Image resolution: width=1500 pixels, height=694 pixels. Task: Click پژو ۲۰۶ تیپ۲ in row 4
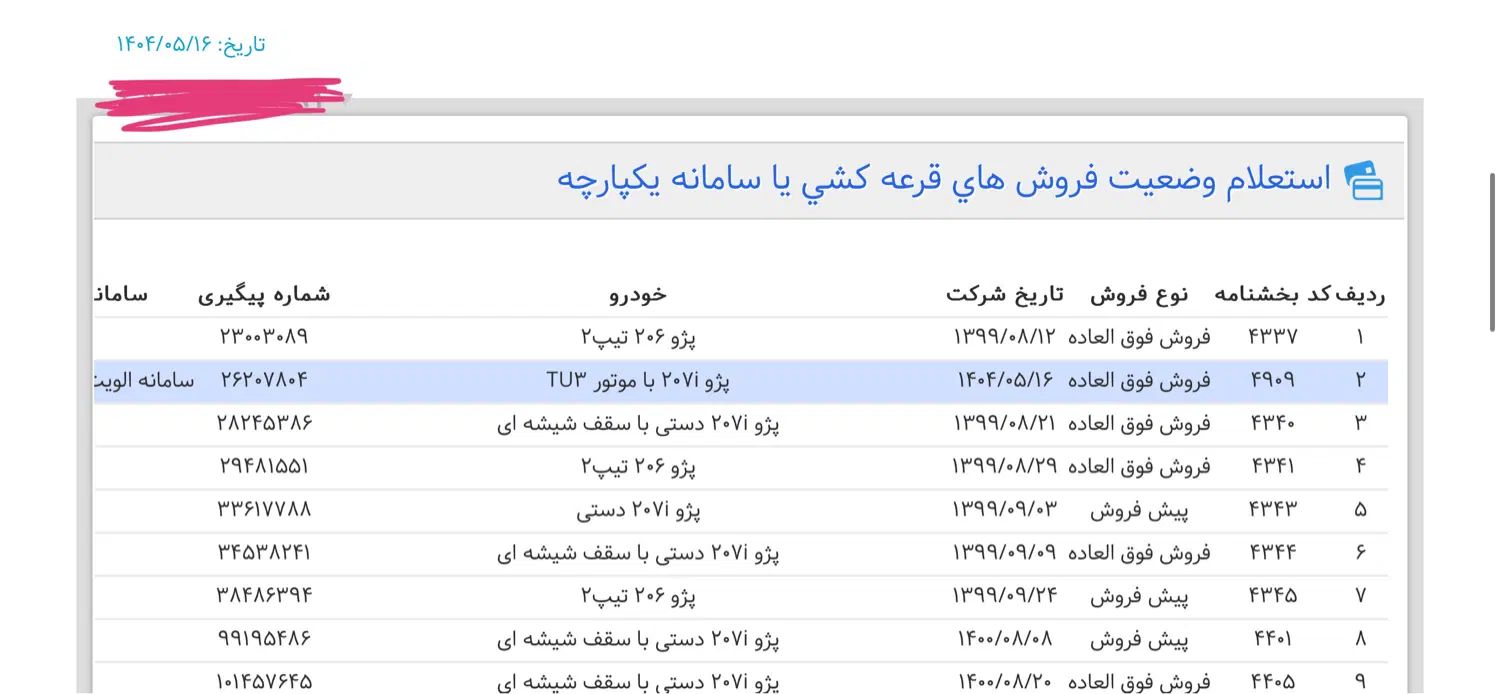(638, 466)
